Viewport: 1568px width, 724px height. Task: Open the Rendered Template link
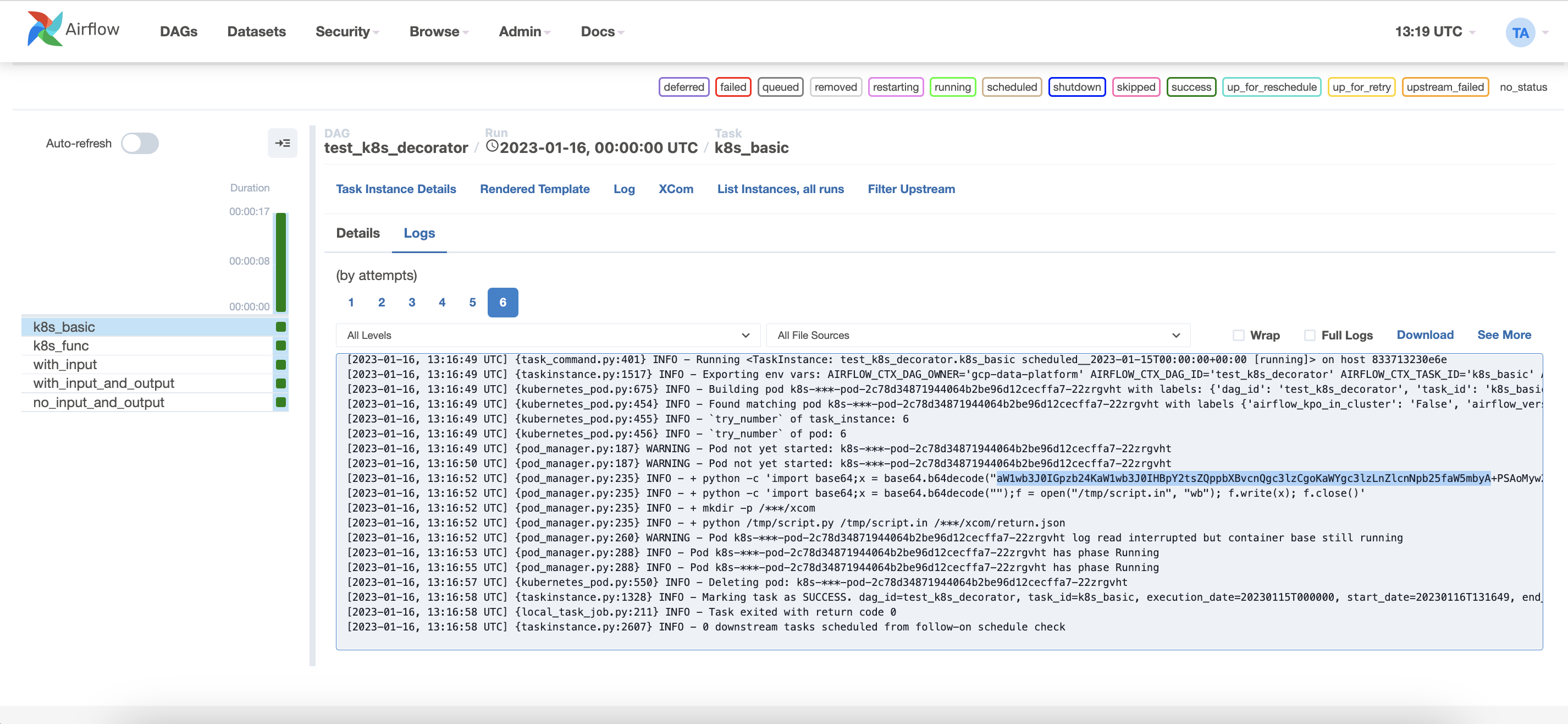pos(534,189)
